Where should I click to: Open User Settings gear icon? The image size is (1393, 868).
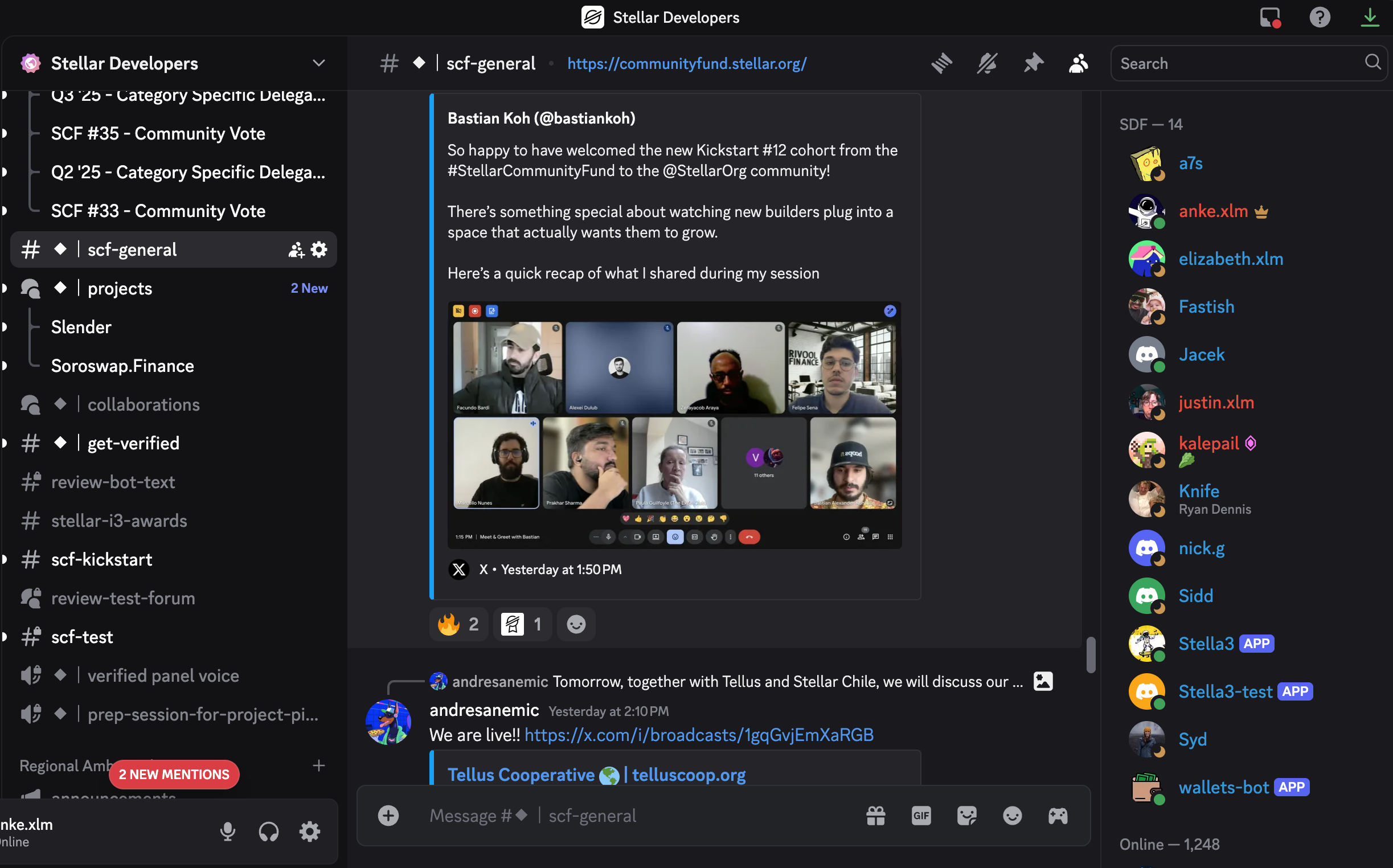tap(309, 831)
